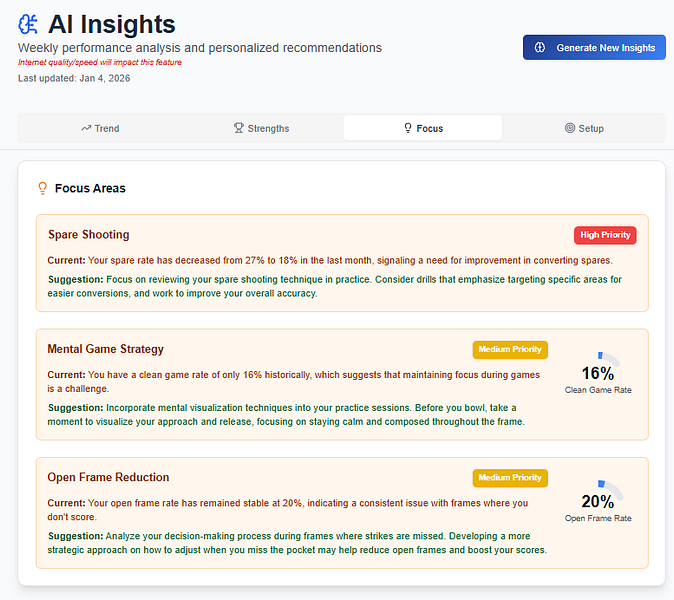Screen dimensions: 674x600
Task: Click the Mental Game Strategy heading
Action: click(105, 350)
